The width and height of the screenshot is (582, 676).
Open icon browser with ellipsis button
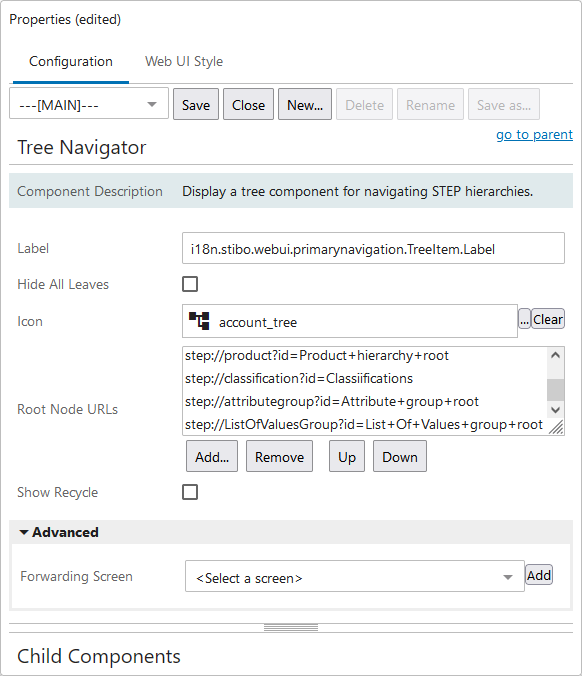(524, 319)
